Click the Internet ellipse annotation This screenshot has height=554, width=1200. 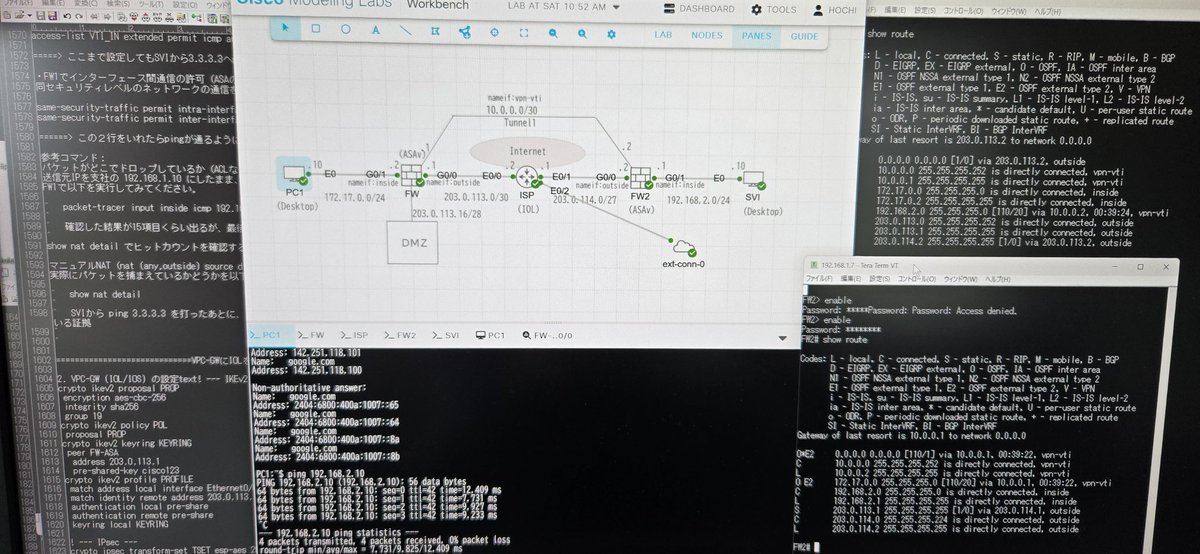click(528, 153)
